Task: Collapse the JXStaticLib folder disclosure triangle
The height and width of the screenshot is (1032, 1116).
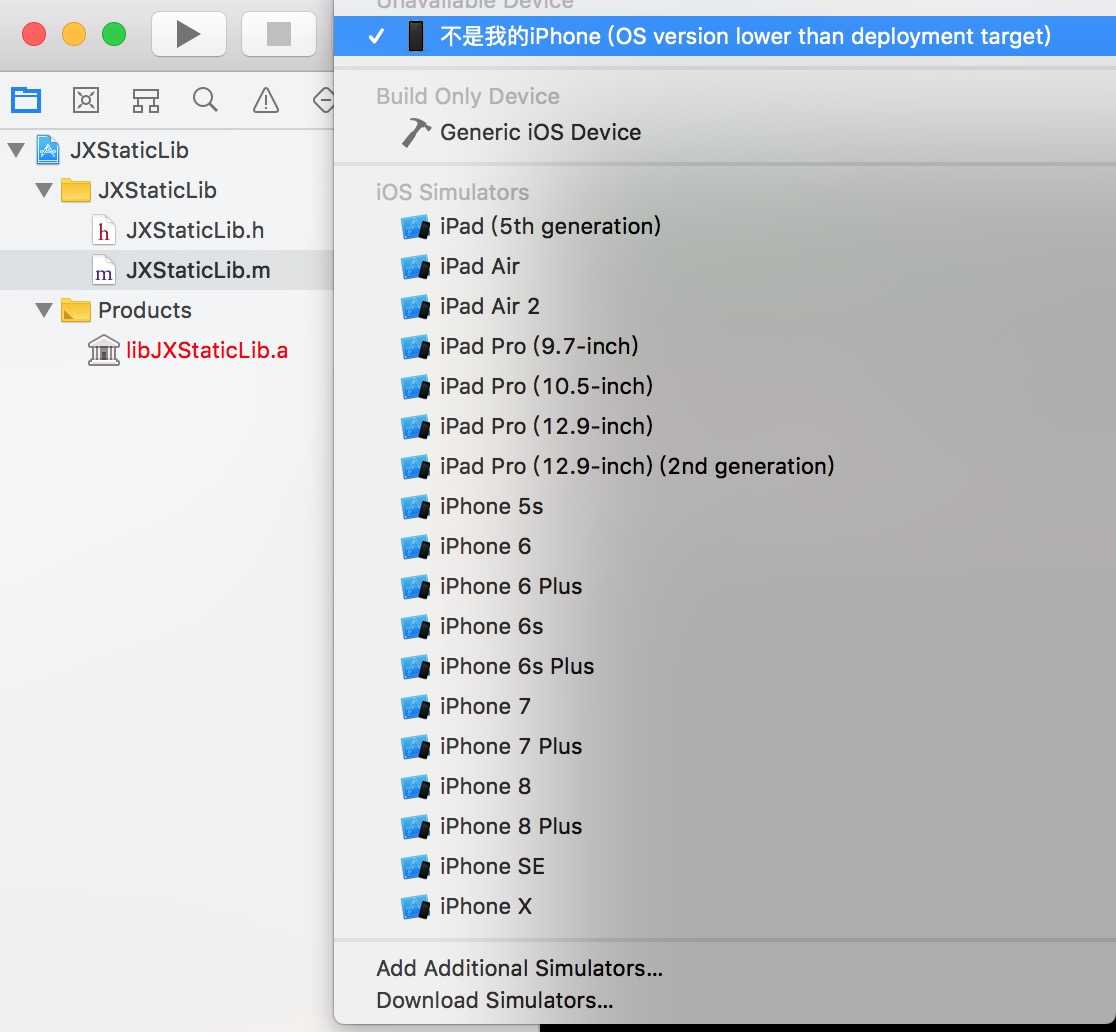Action: 44,190
